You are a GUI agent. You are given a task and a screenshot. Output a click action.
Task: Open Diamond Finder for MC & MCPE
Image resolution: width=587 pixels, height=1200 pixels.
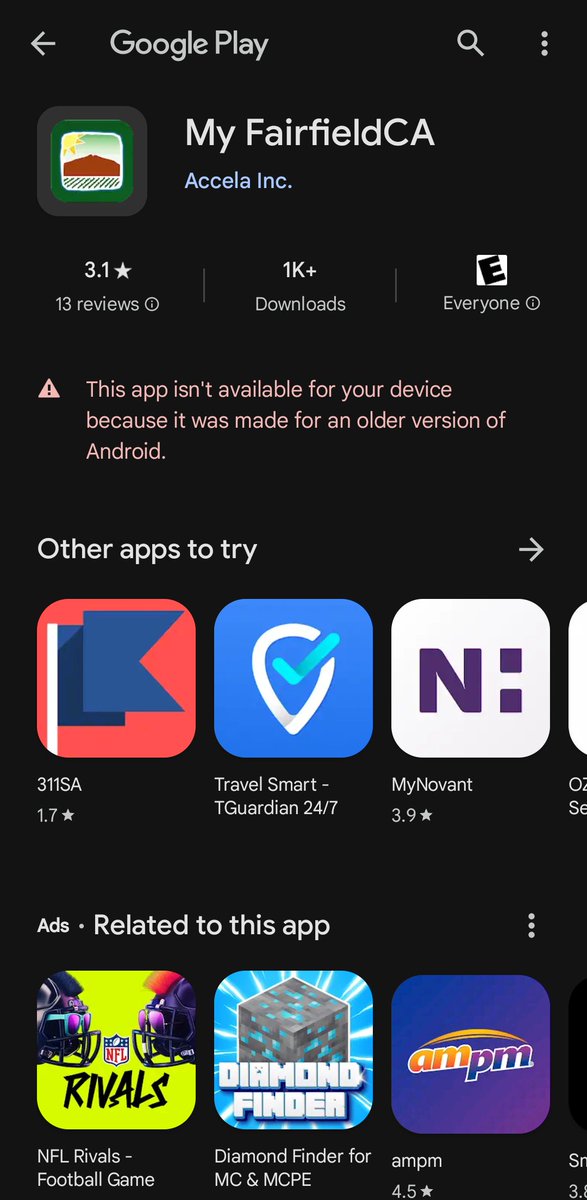pyautogui.click(x=293, y=1050)
